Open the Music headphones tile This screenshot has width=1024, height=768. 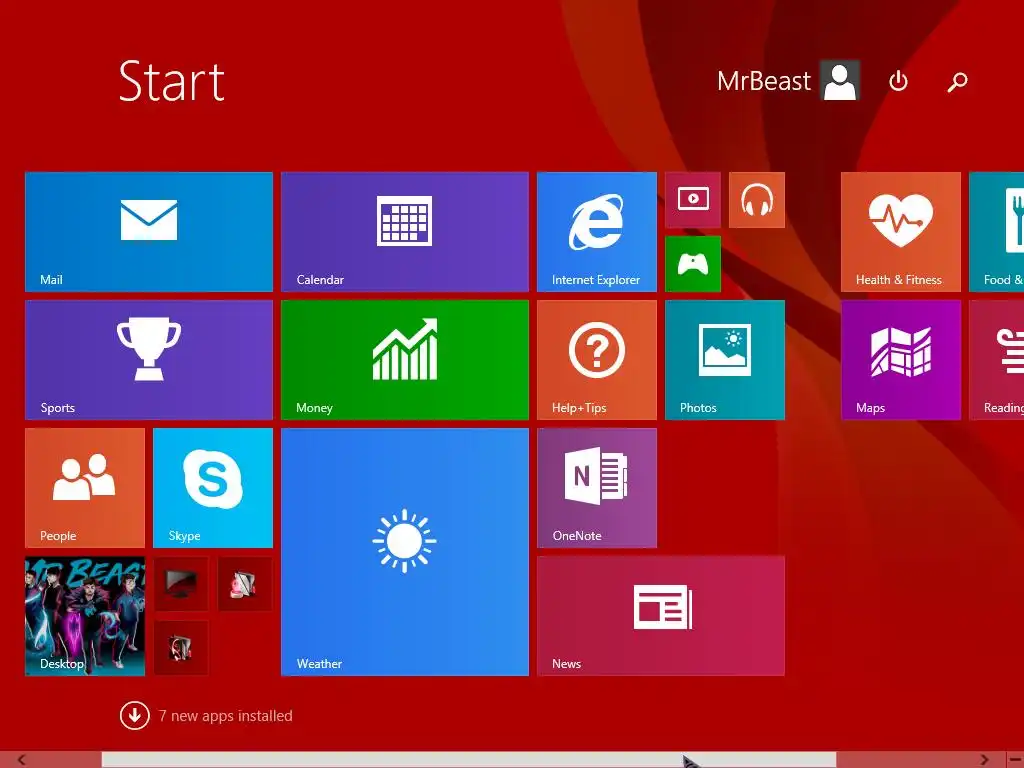point(757,200)
